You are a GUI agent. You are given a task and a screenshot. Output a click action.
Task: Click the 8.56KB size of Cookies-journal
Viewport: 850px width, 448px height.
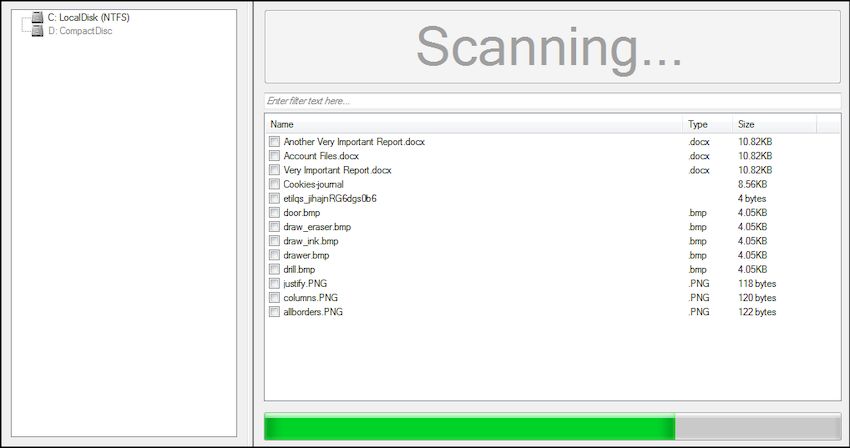click(x=752, y=184)
